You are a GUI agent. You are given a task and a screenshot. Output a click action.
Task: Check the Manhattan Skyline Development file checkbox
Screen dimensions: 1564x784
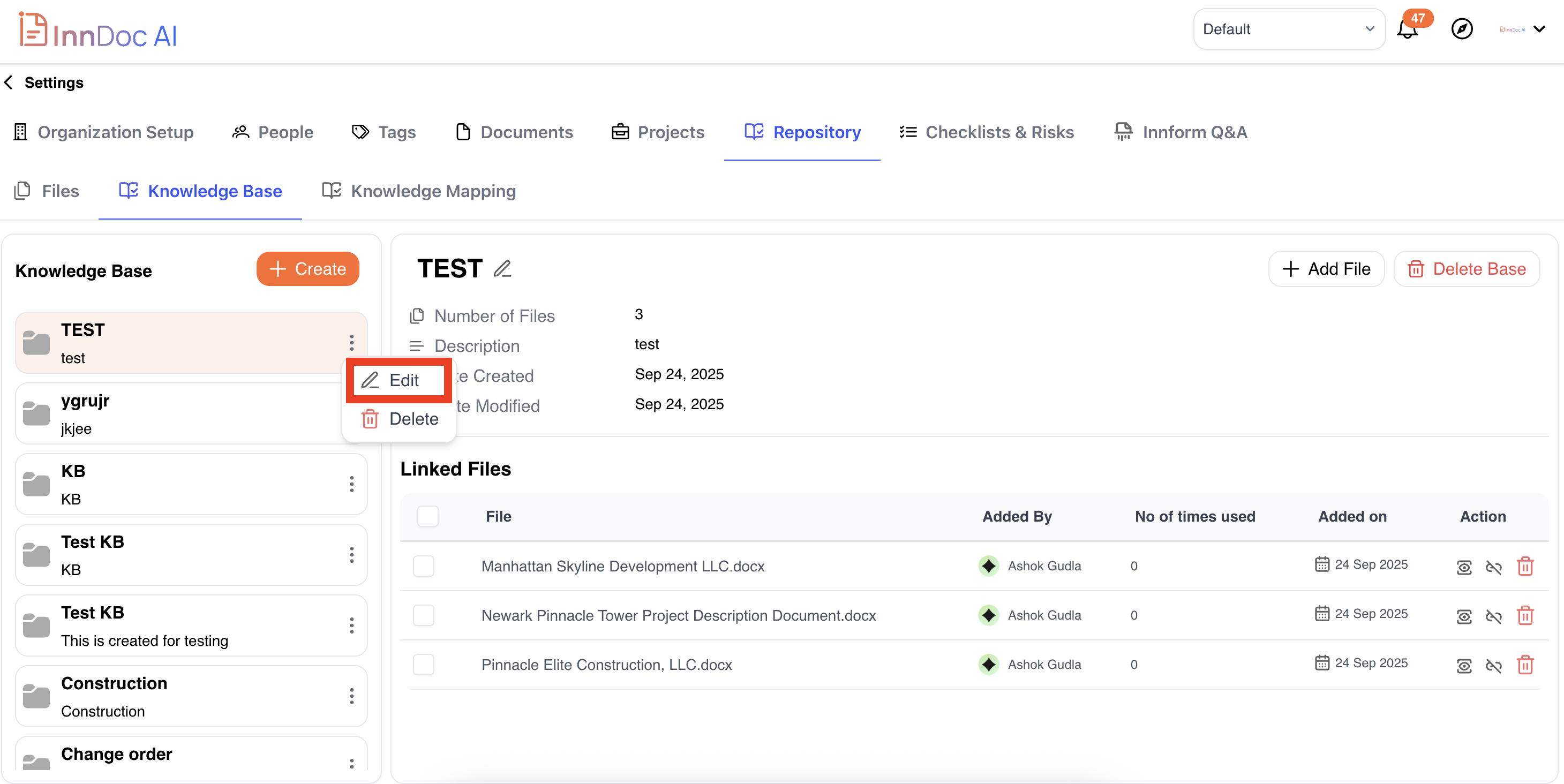(x=423, y=566)
